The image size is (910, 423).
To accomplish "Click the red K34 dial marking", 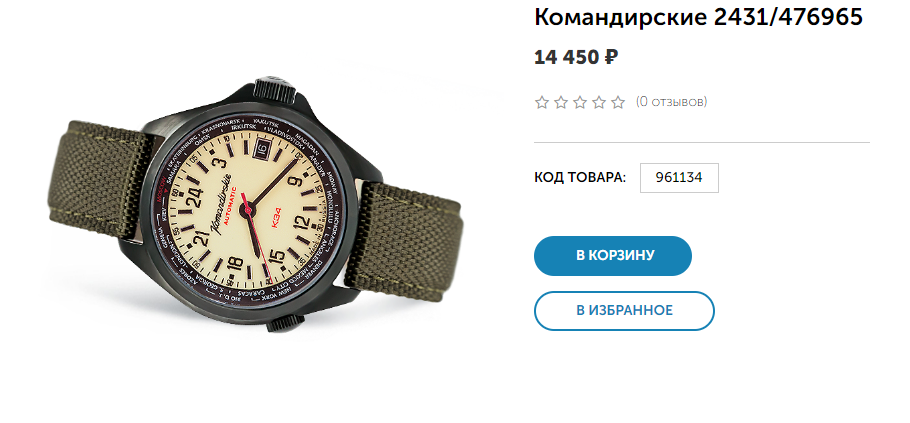I will tap(277, 222).
